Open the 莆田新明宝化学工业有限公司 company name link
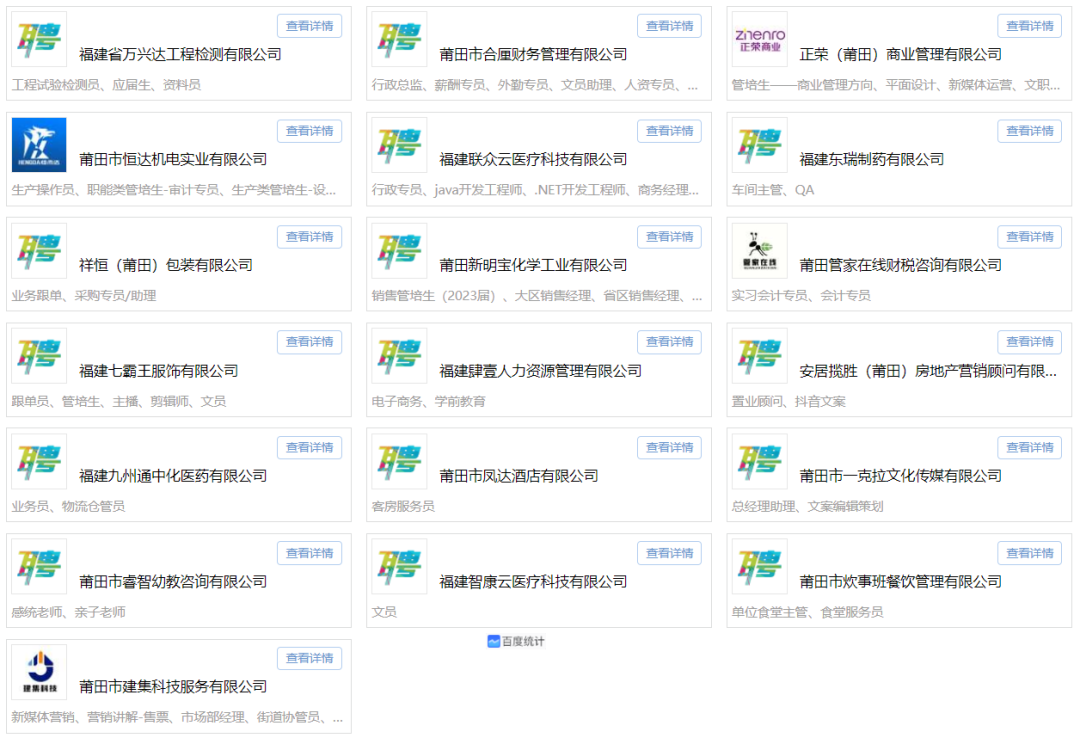This screenshot has width=1080, height=738. tap(533, 265)
